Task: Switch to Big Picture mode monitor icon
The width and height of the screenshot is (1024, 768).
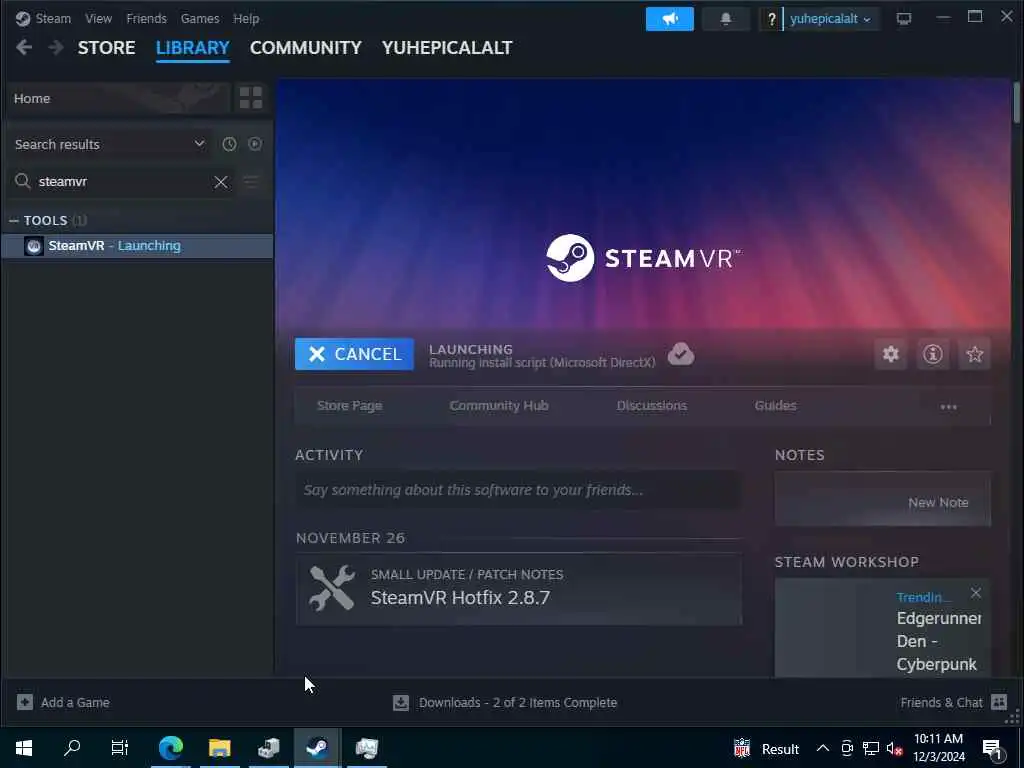Action: [904, 19]
